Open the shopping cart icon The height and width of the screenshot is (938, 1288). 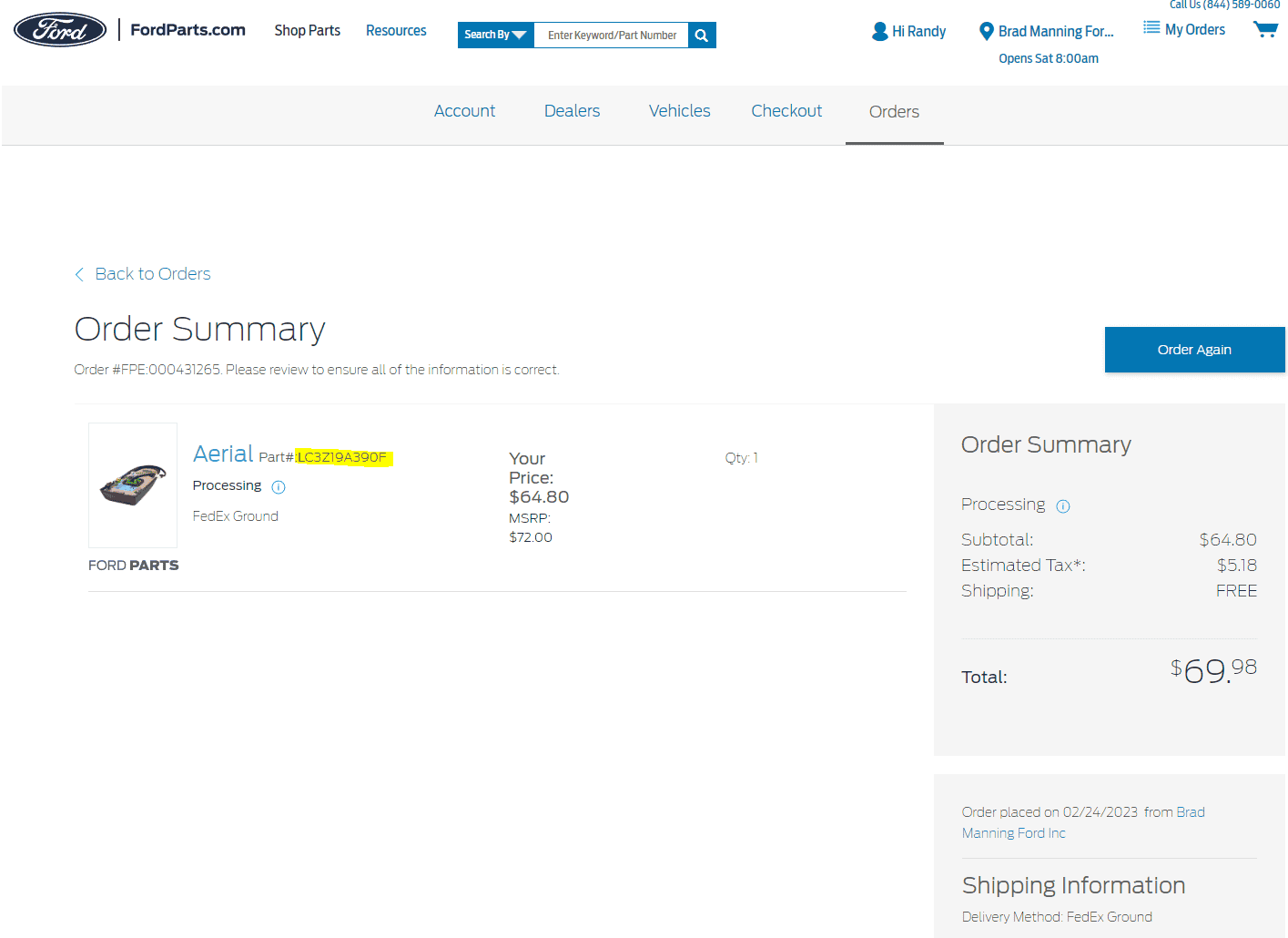pos(1265,30)
